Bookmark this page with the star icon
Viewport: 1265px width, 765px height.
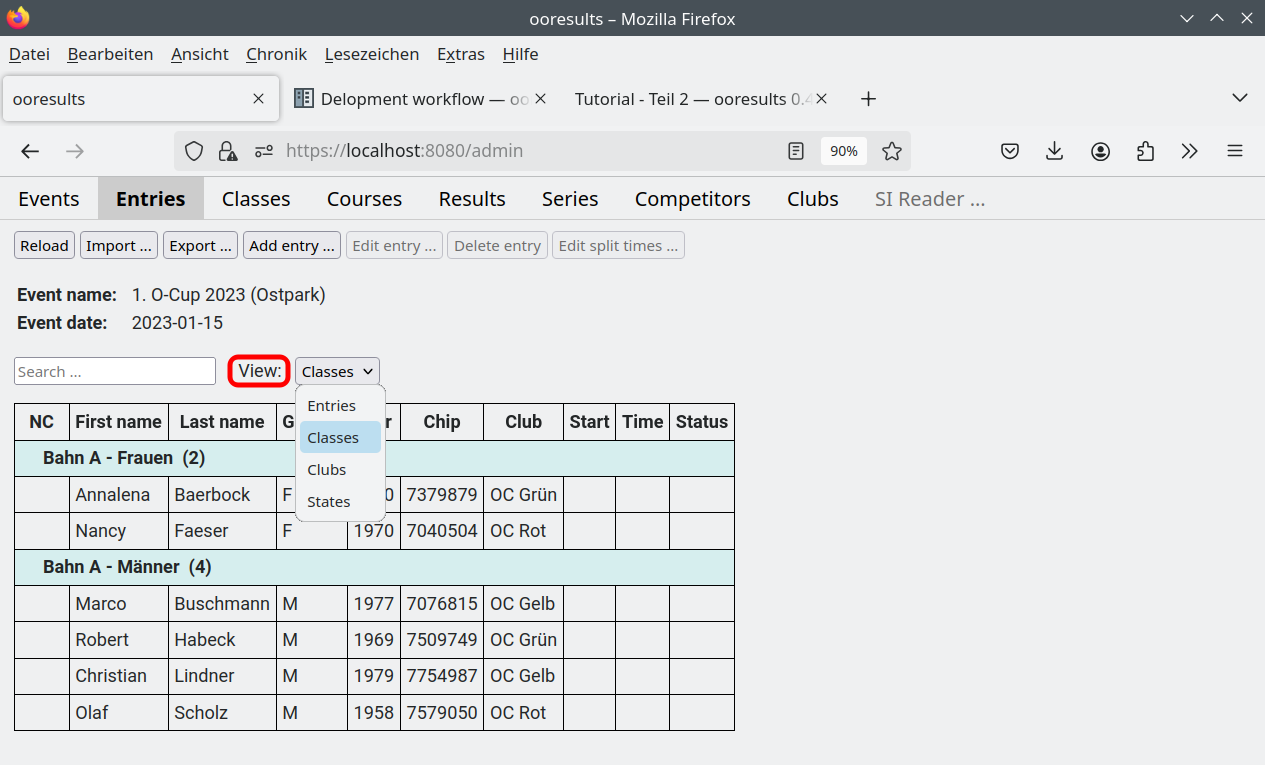click(892, 151)
